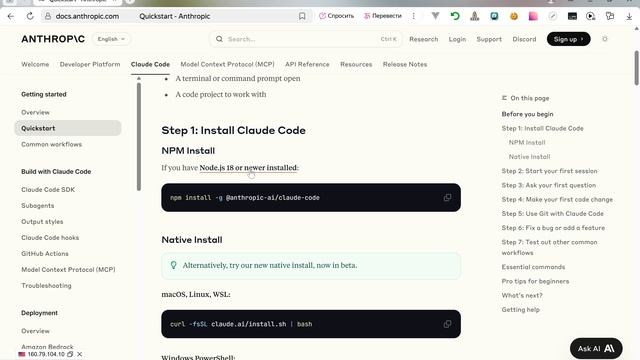Open the three-dot menu beside Перевести
This screenshot has width=640, height=360.
coord(413,16)
